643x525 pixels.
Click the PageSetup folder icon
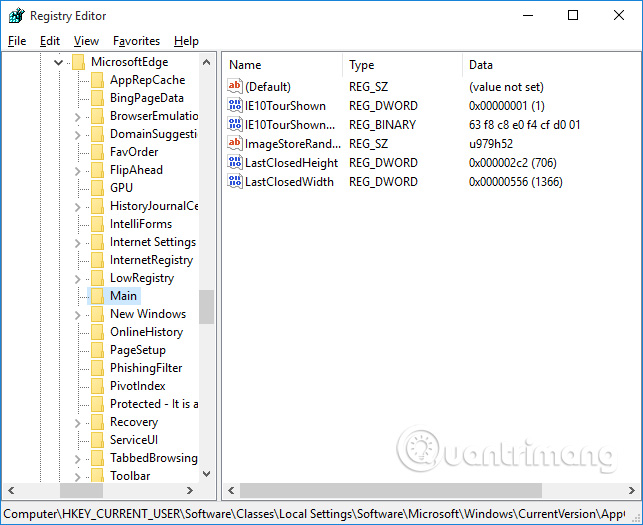[x=97, y=350]
